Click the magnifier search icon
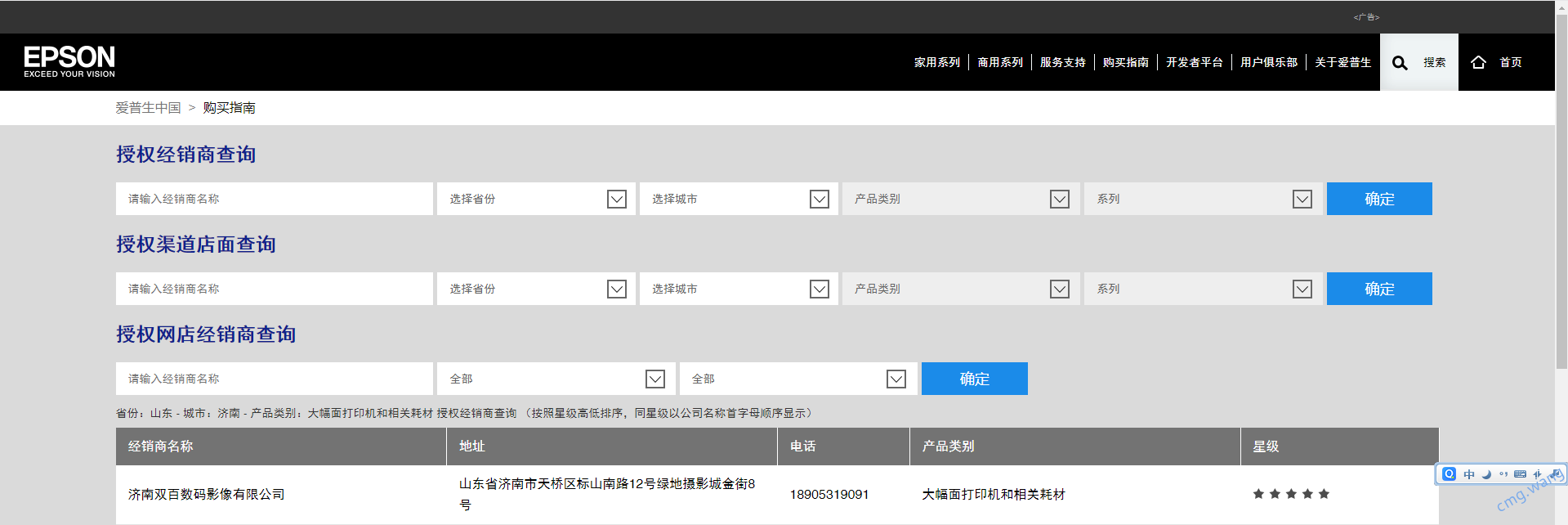This screenshot has width=1568, height=525. 1400,63
